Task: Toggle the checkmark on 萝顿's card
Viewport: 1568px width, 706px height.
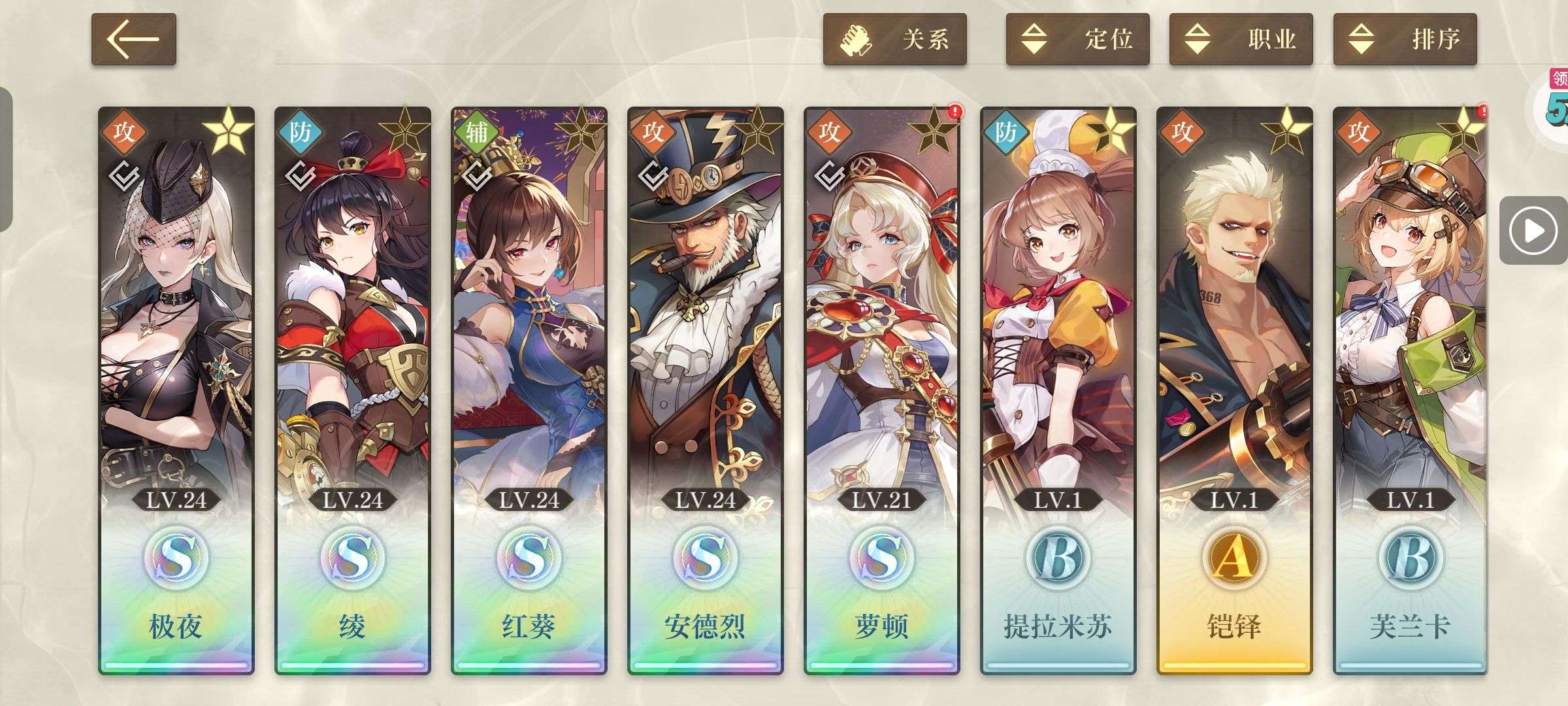Action: pos(830,175)
